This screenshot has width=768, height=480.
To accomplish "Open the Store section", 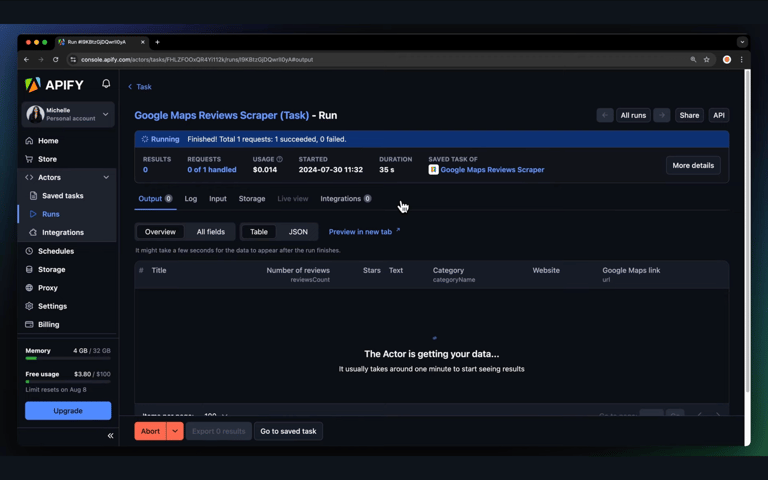I will pyautogui.click(x=47, y=159).
